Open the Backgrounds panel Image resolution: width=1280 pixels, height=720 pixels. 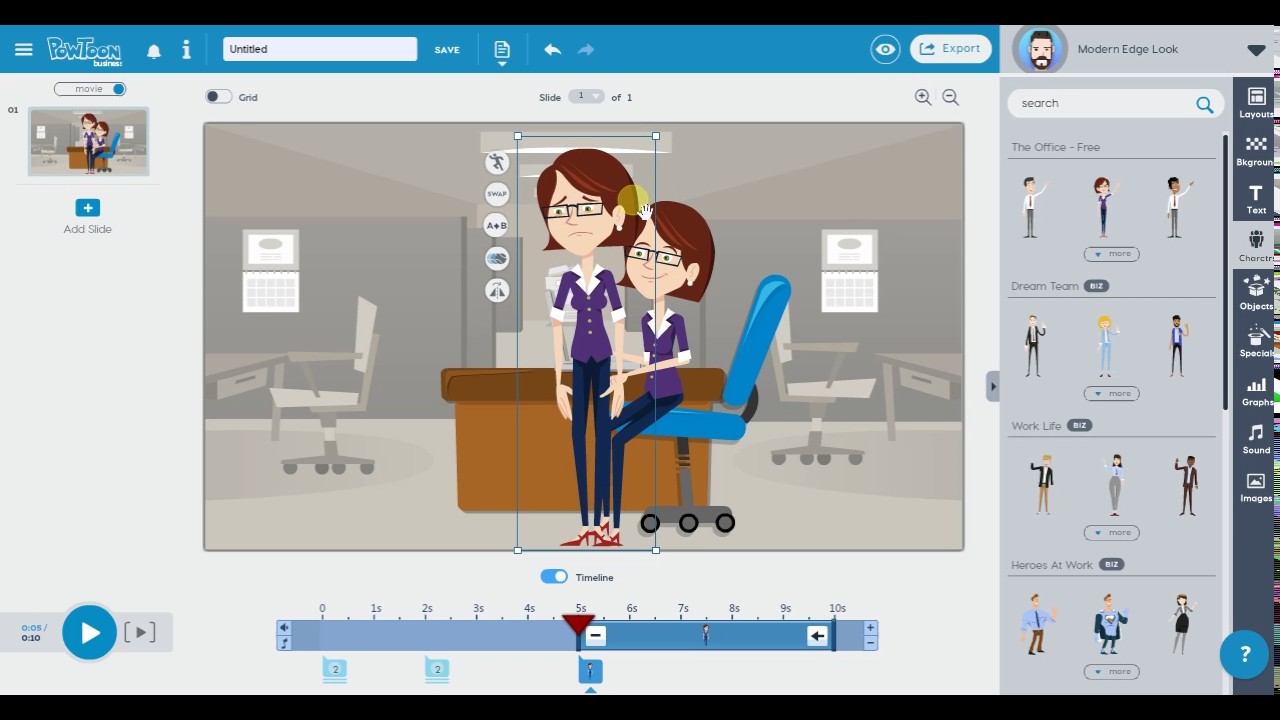point(1256,150)
